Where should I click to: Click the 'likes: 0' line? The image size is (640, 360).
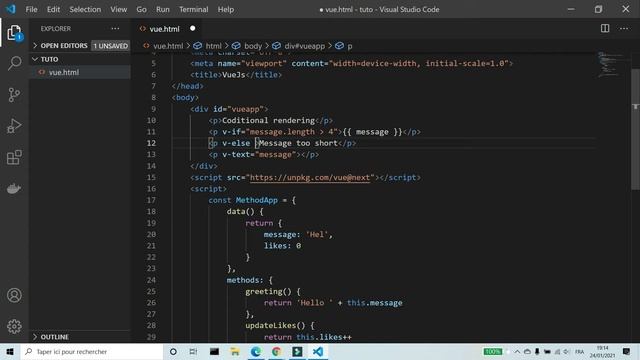(282, 246)
